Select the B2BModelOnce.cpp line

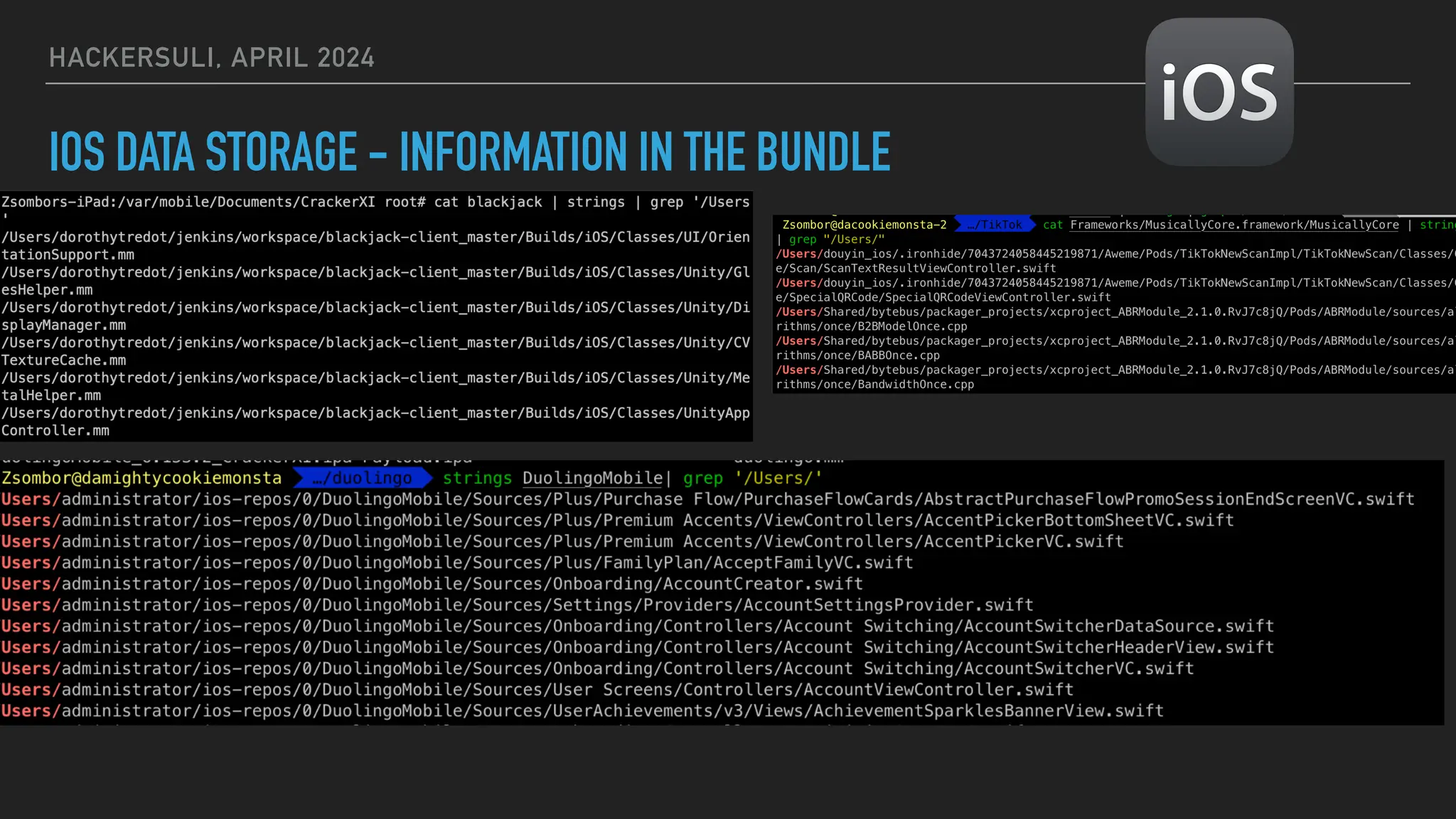tap(1115, 319)
